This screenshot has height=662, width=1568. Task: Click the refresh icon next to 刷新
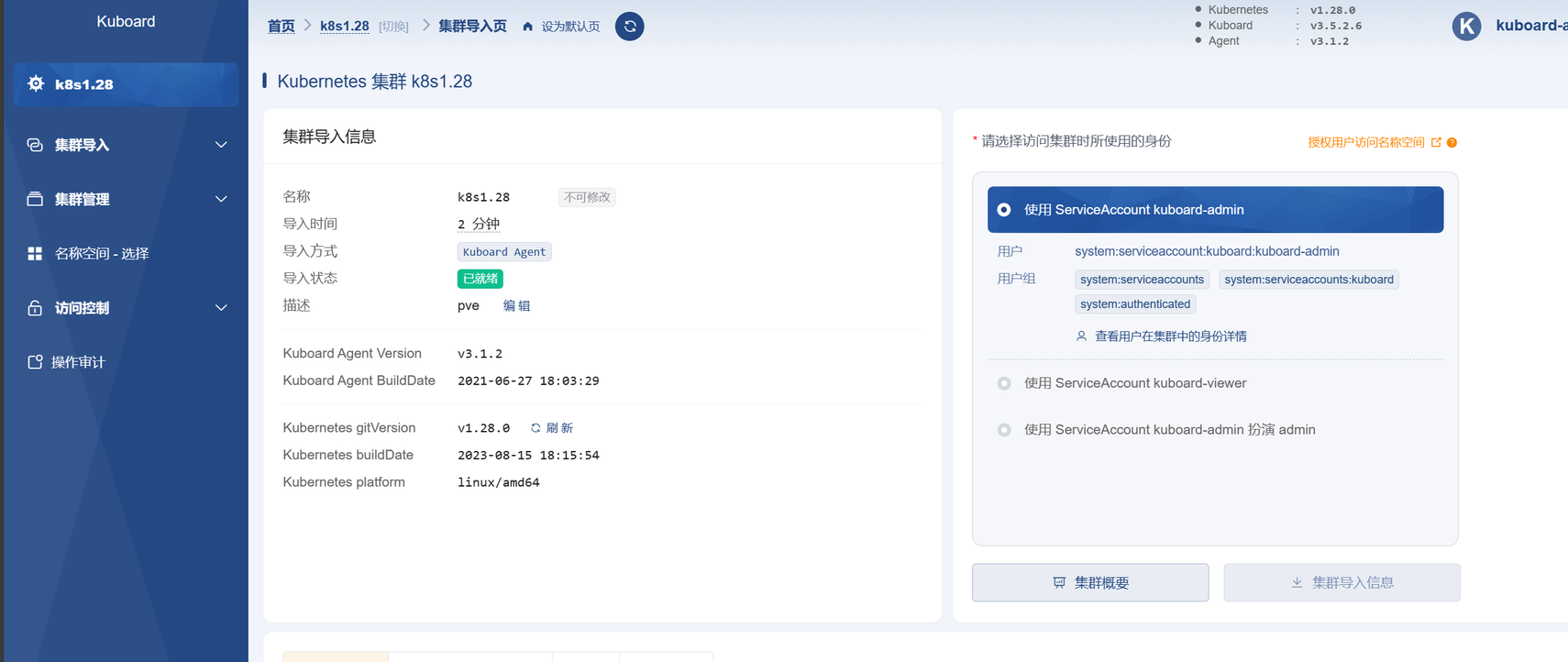536,428
